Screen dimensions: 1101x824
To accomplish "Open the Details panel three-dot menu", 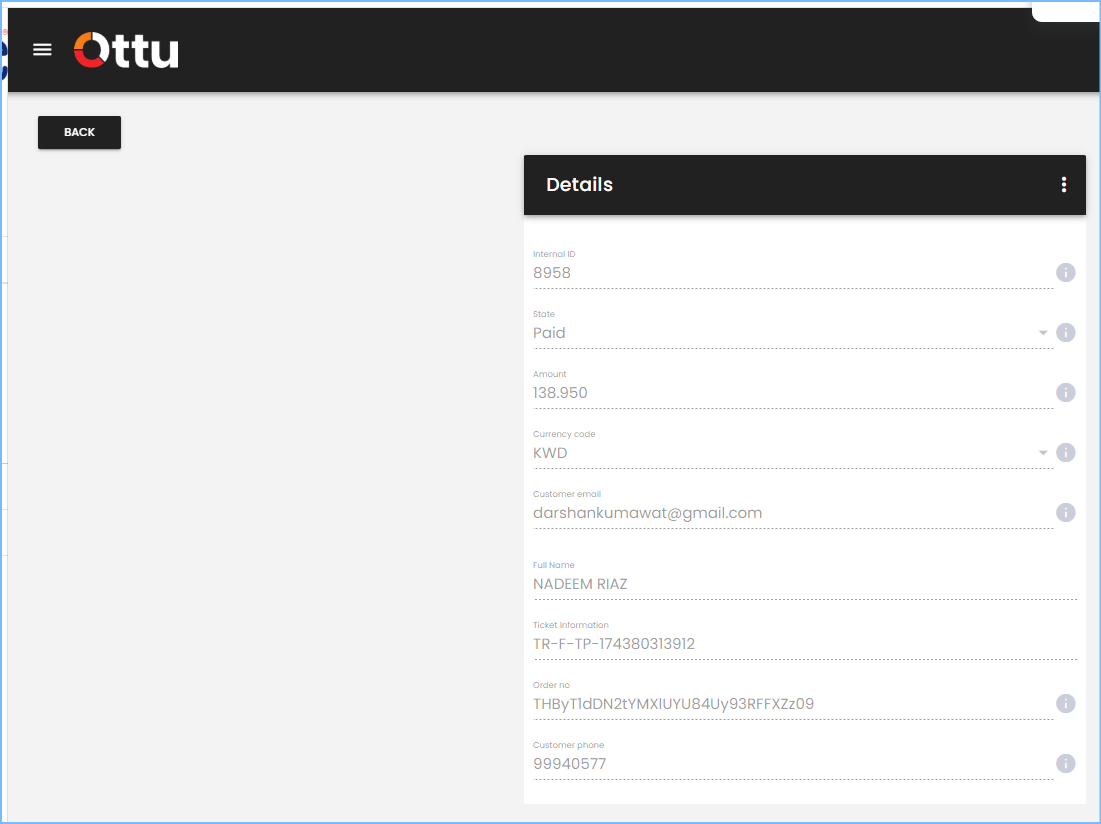I will (x=1064, y=185).
